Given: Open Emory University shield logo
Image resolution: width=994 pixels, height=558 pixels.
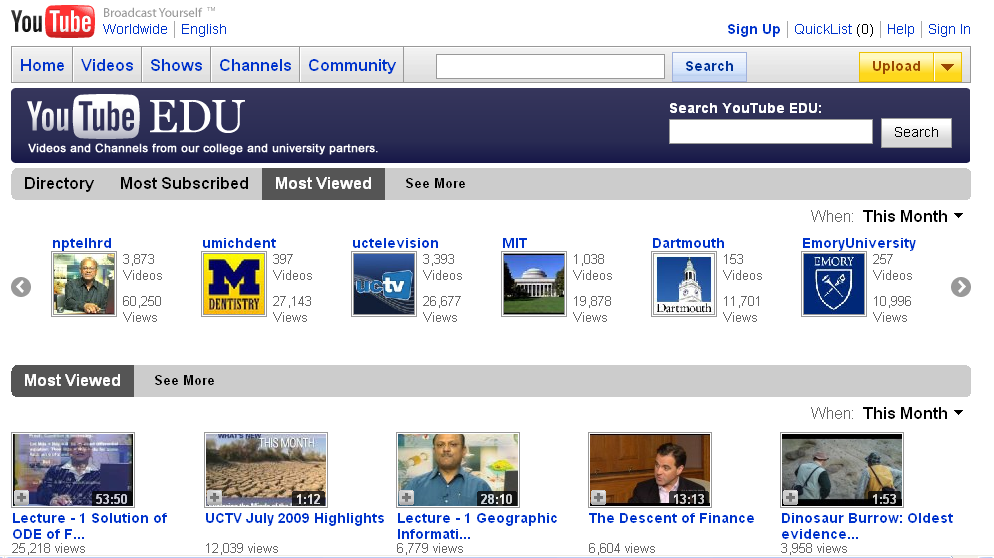Looking at the screenshot, I should [x=834, y=284].
